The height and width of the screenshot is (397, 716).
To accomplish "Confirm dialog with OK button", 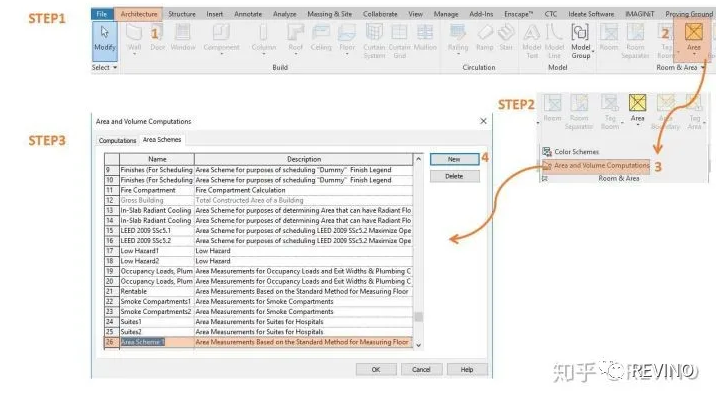I will (376, 370).
